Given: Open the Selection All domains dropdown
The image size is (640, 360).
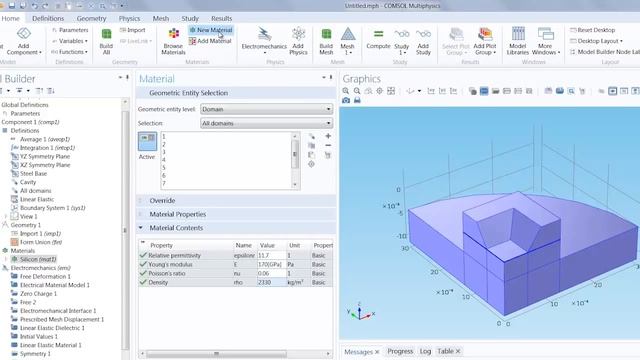Looking at the screenshot, I should 267,123.
